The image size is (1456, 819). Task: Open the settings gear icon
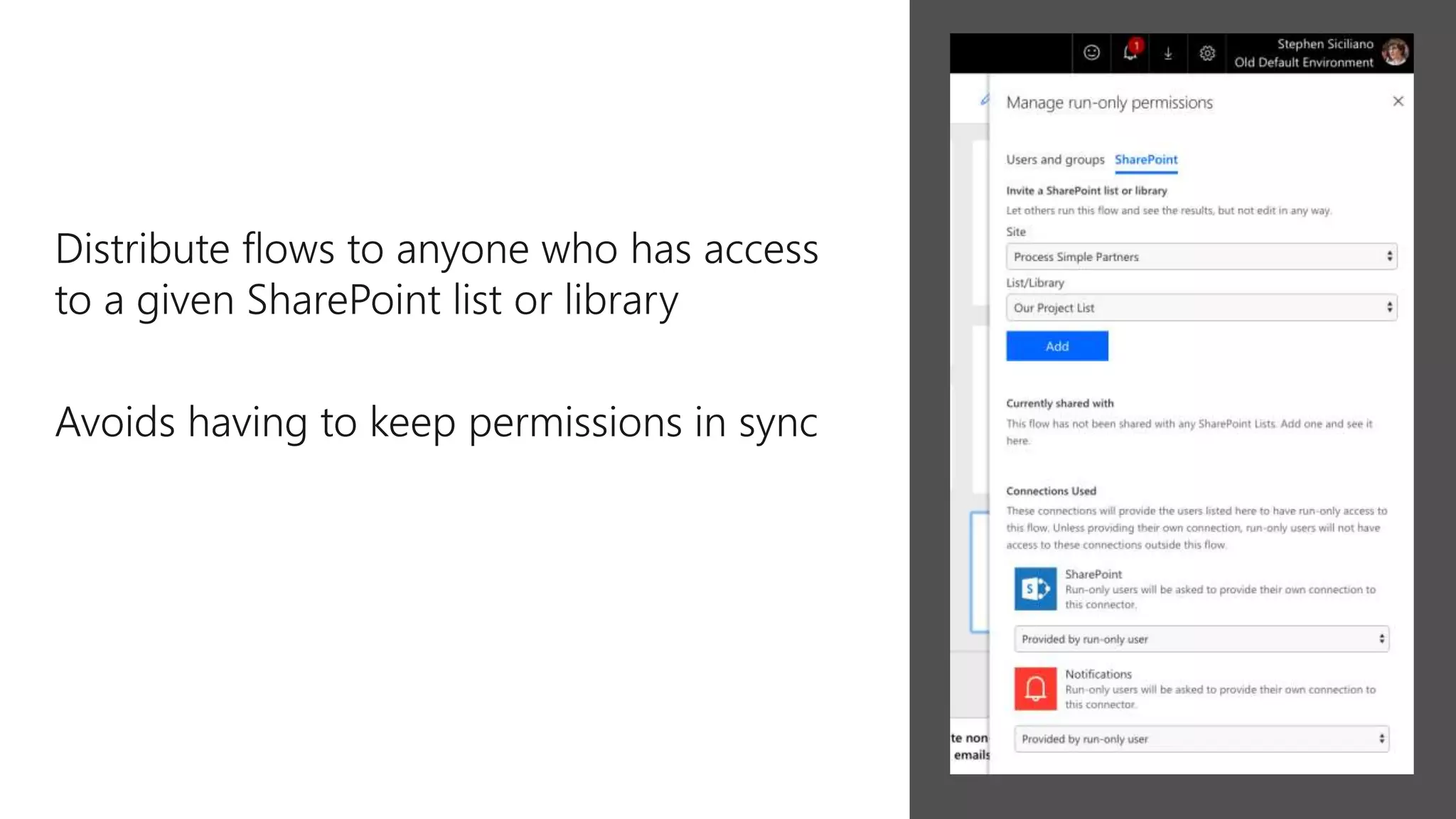1207,53
